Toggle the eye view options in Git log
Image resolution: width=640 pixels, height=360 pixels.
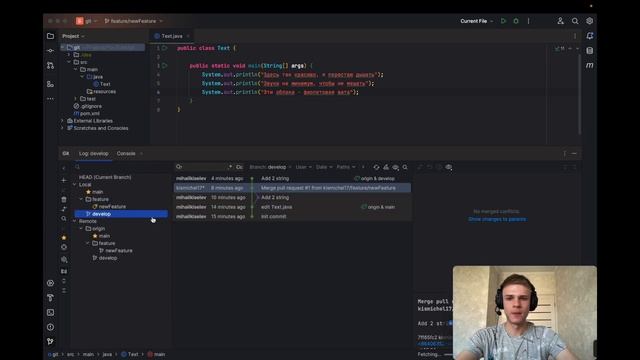click(396, 167)
